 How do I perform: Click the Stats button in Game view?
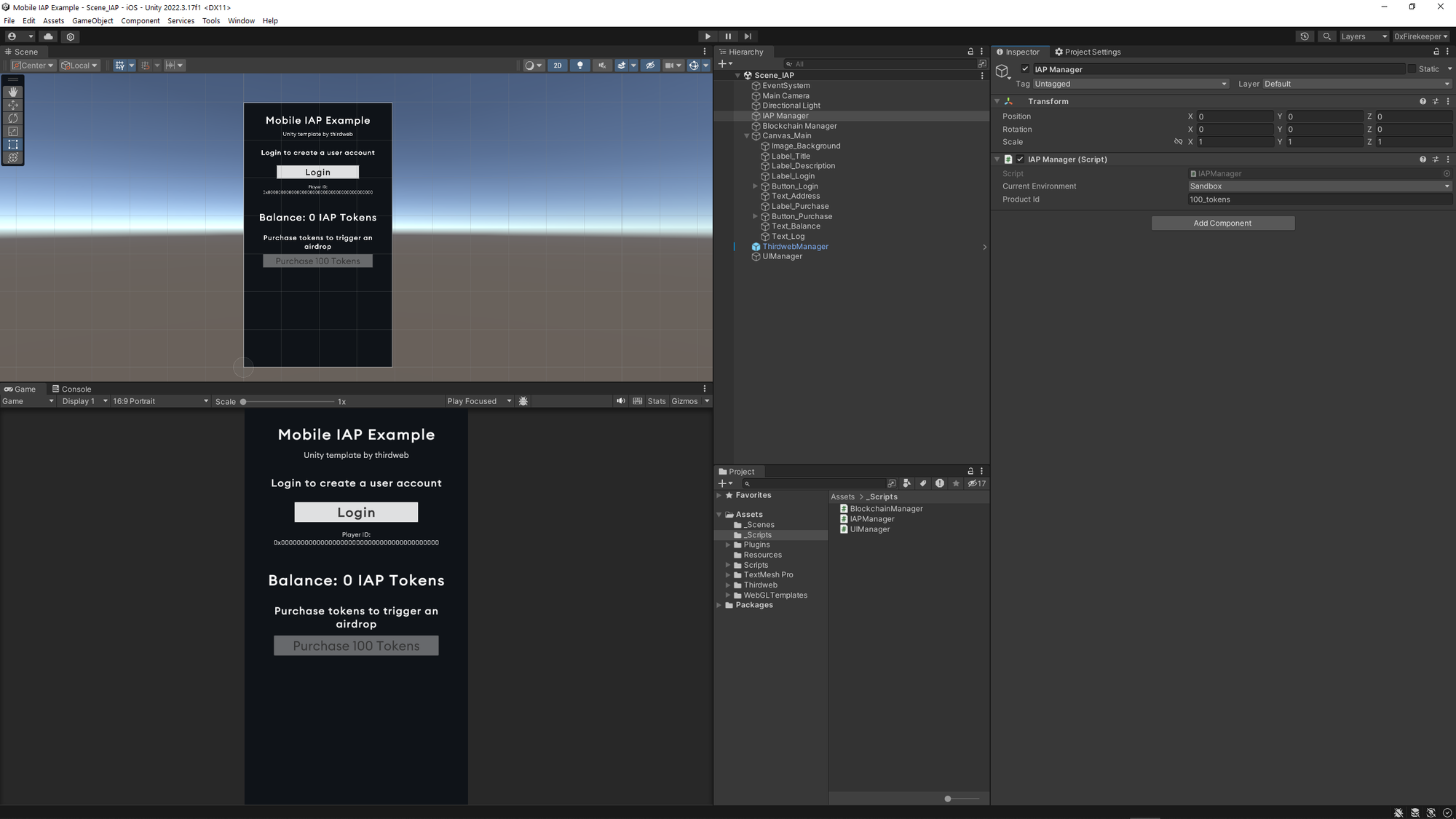point(656,401)
